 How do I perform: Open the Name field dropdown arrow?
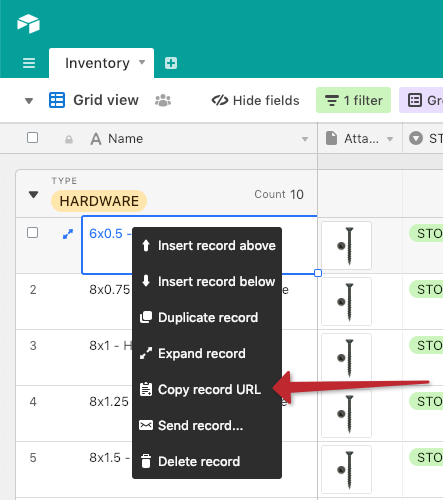(x=305, y=139)
